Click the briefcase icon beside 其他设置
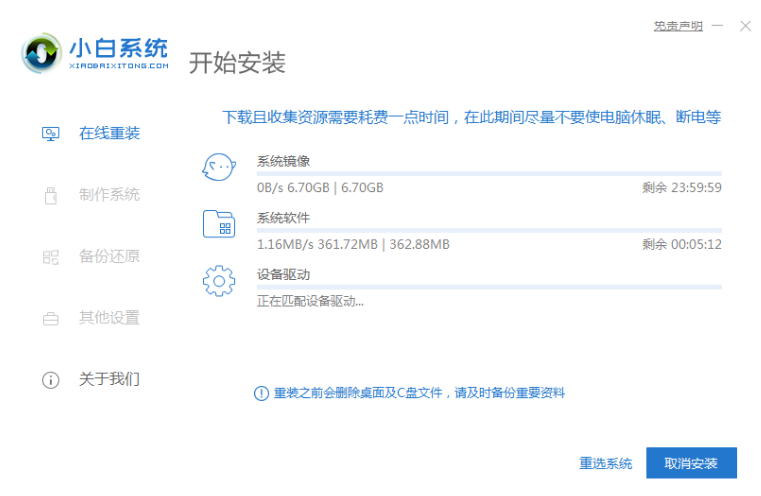The height and width of the screenshot is (496, 761). pos(50,319)
